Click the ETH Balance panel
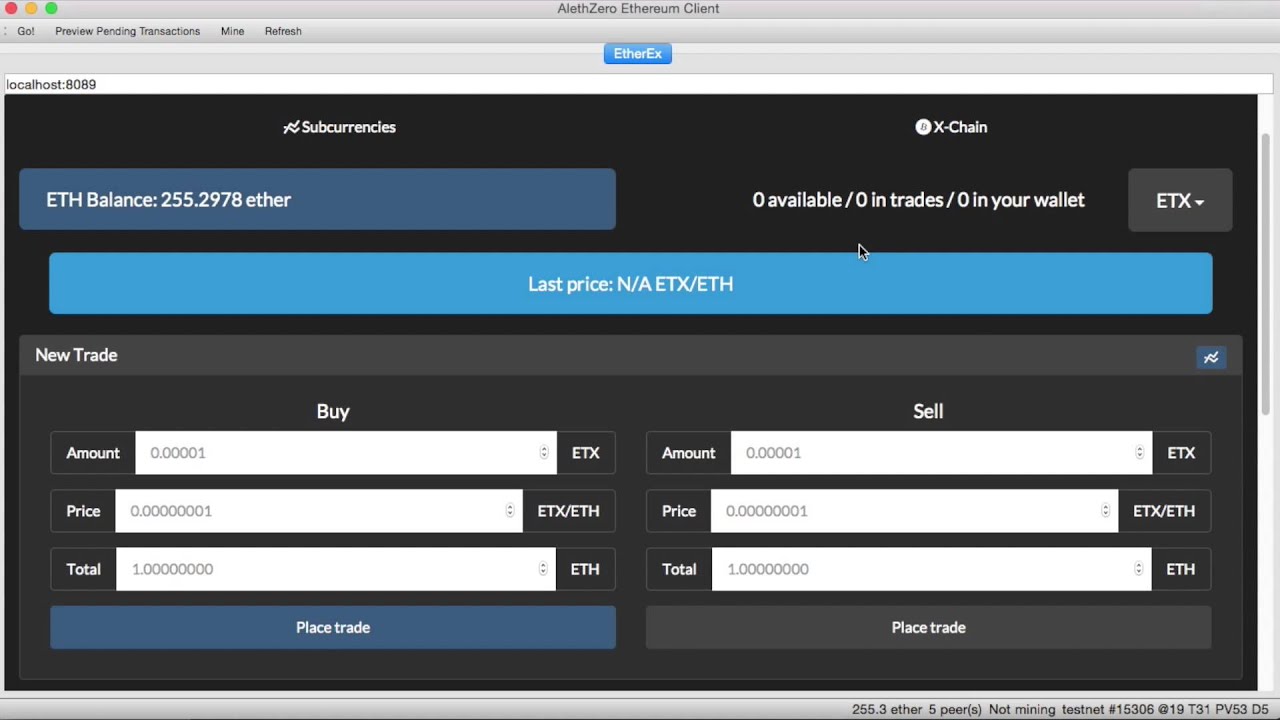Viewport: 1280px width, 720px height. [317, 199]
